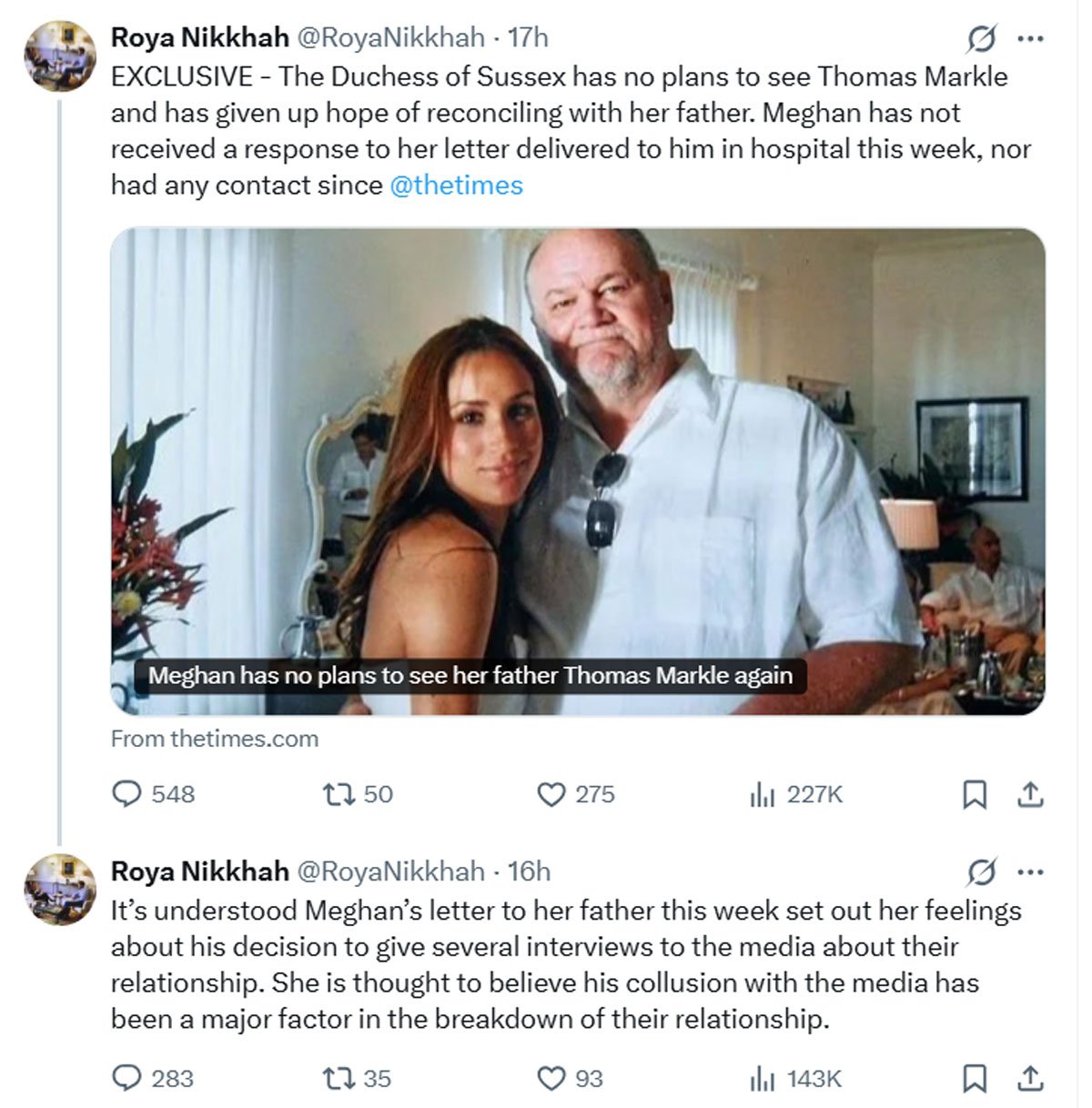Bookmark the second tweet
1092x1108 pixels.
coord(975,1079)
